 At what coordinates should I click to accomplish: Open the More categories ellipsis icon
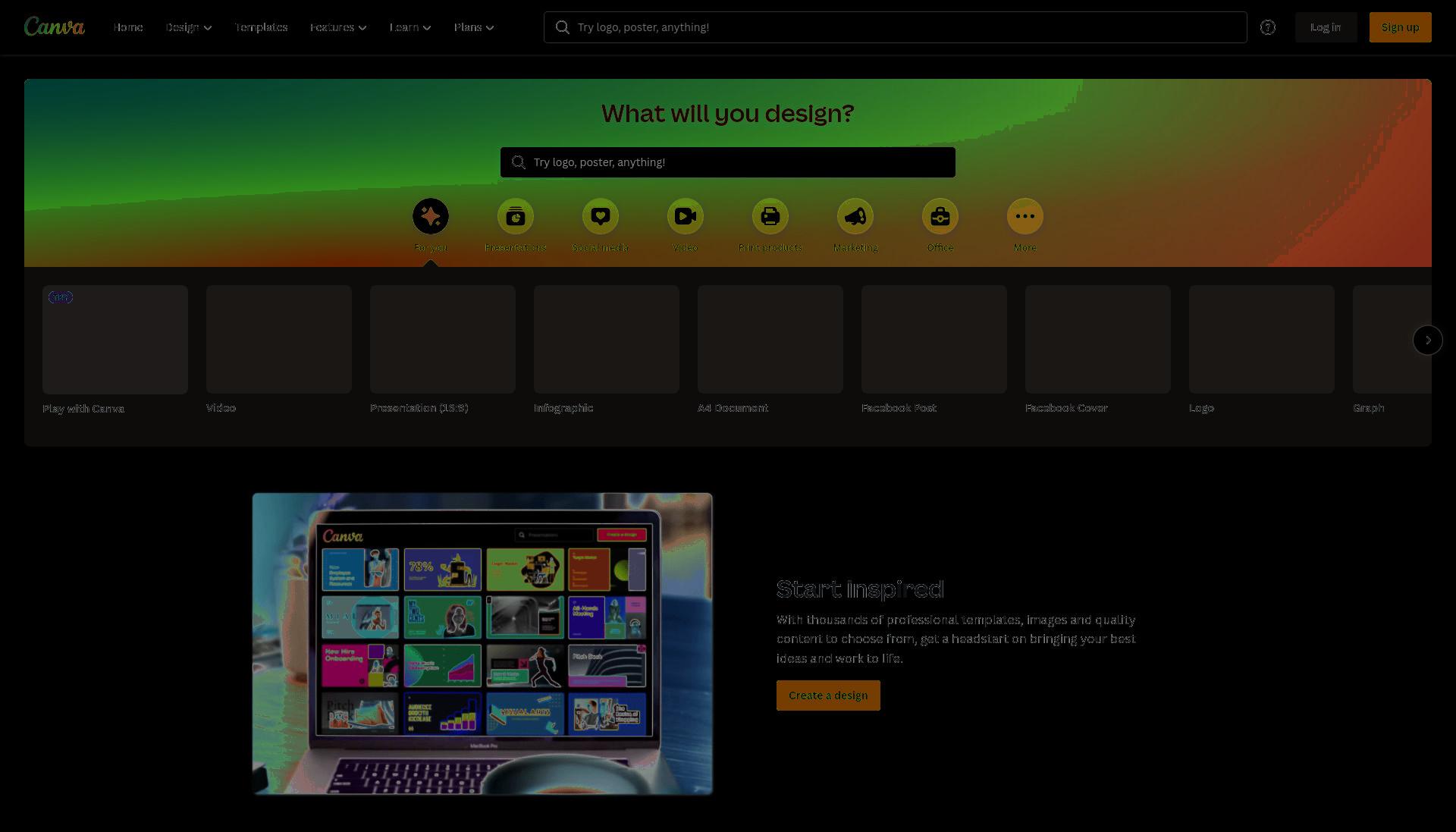[1025, 216]
